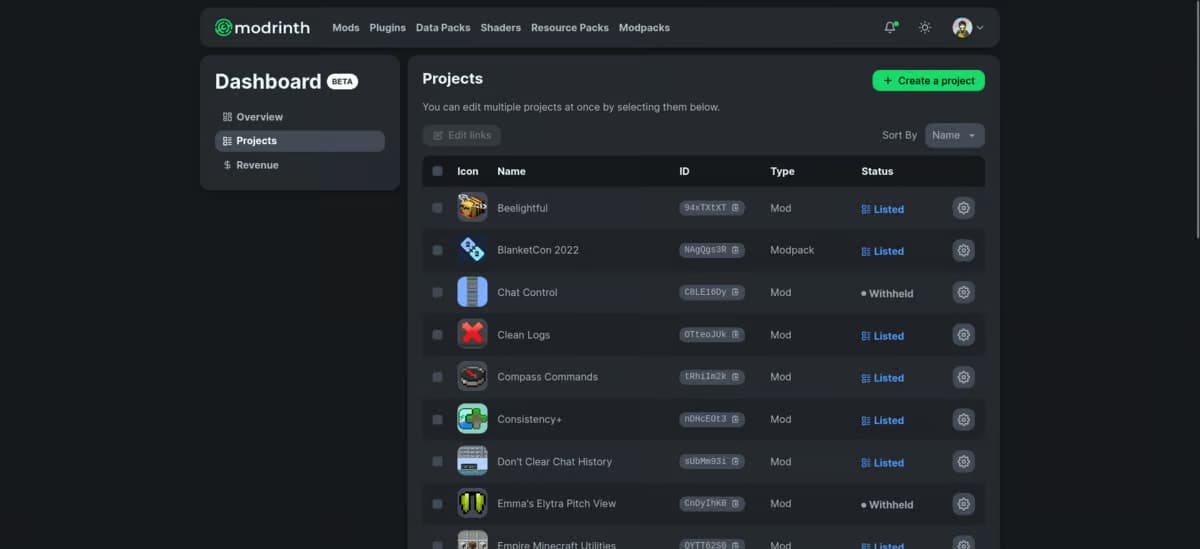
Task: Check the select-all checkbox in header
Action: (x=437, y=171)
